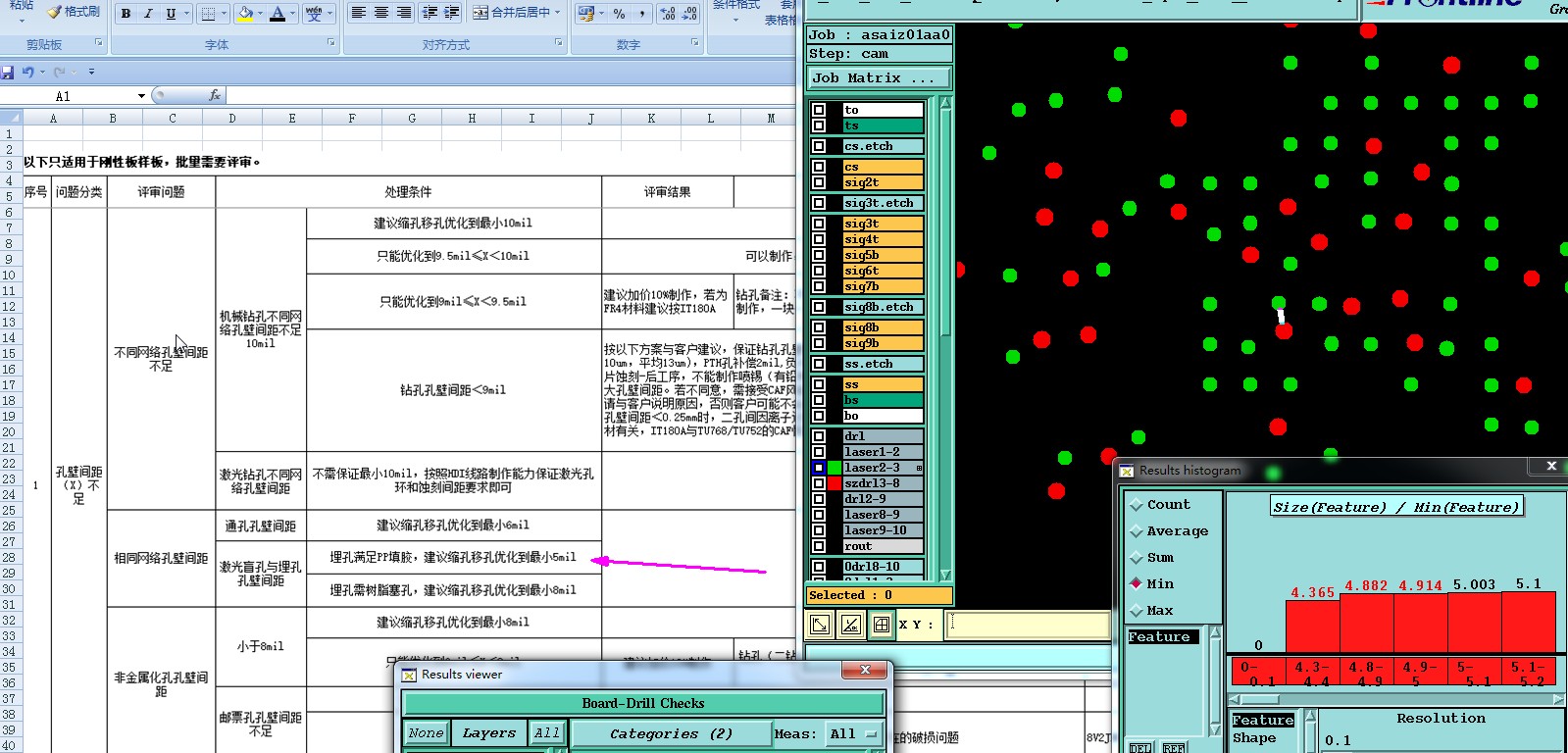Image resolution: width=1568 pixels, height=753 pixels.
Task: Select the sig8b layer name
Action: 883,327
